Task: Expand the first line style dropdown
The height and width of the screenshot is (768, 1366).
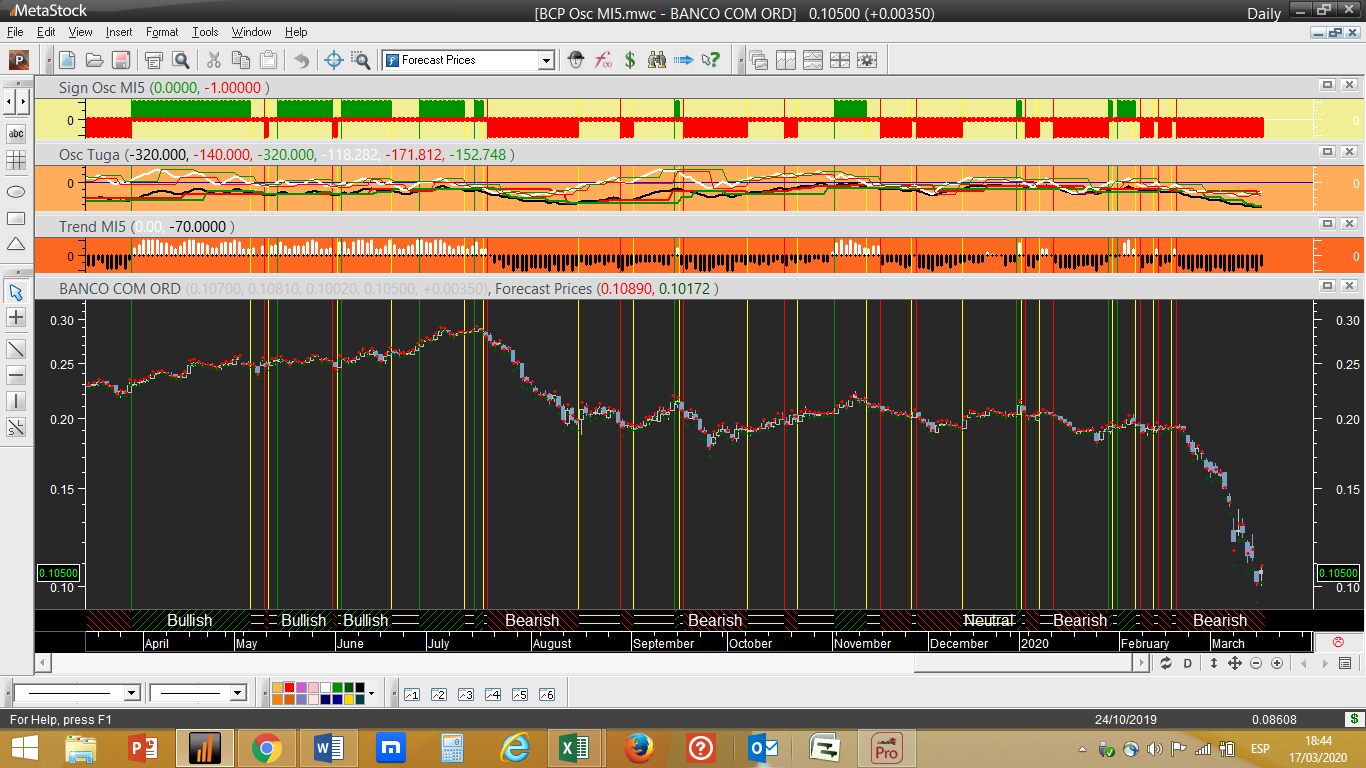Action: (131, 693)
